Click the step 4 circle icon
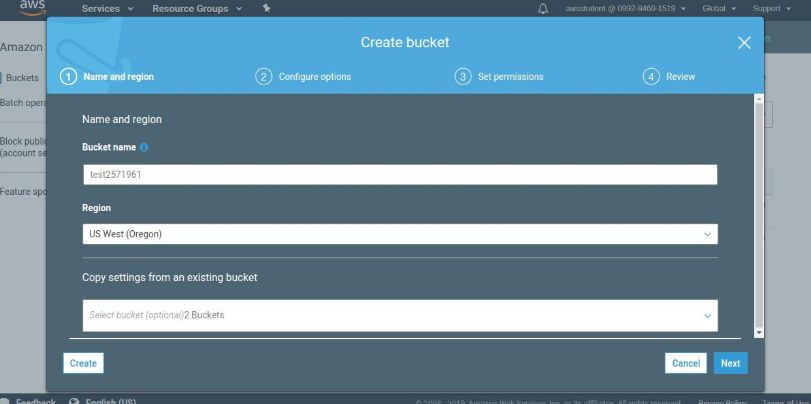This screenshot has height=404, width=811. click(x=651, y=77)
